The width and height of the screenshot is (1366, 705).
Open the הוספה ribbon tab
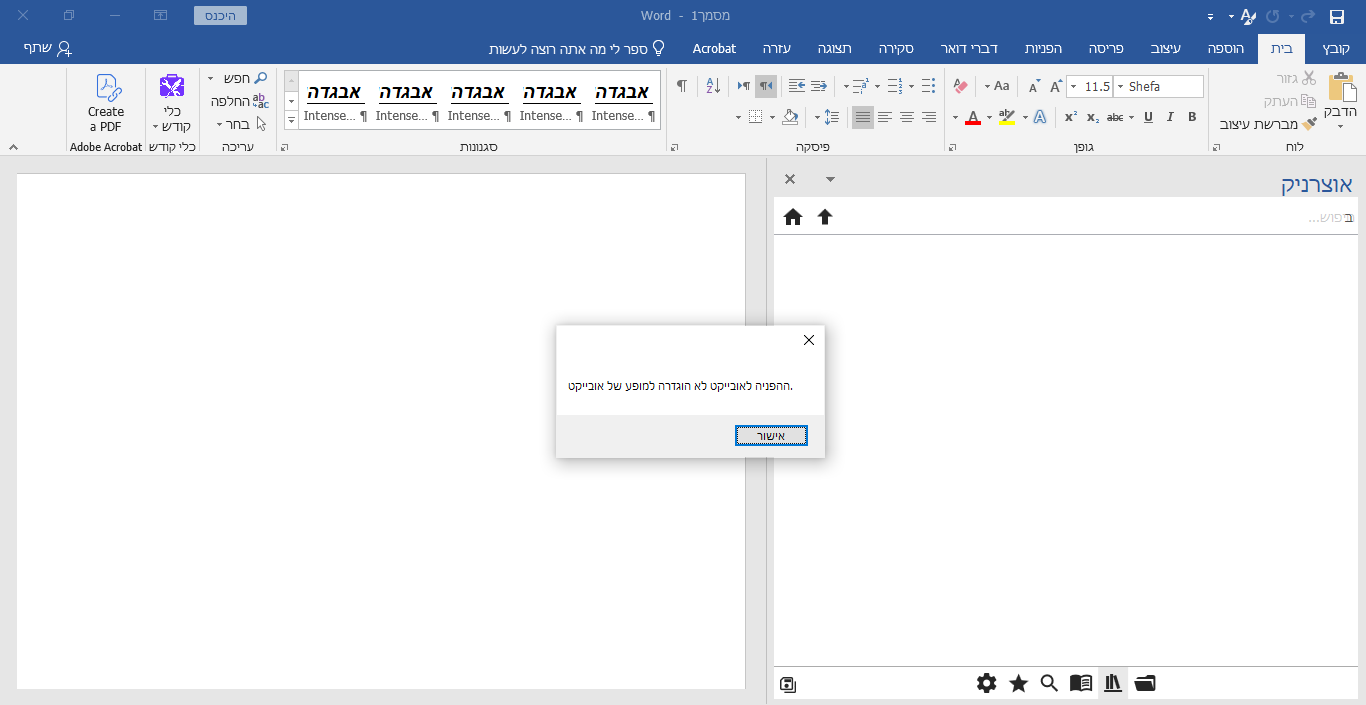(x=1225, y=48)
